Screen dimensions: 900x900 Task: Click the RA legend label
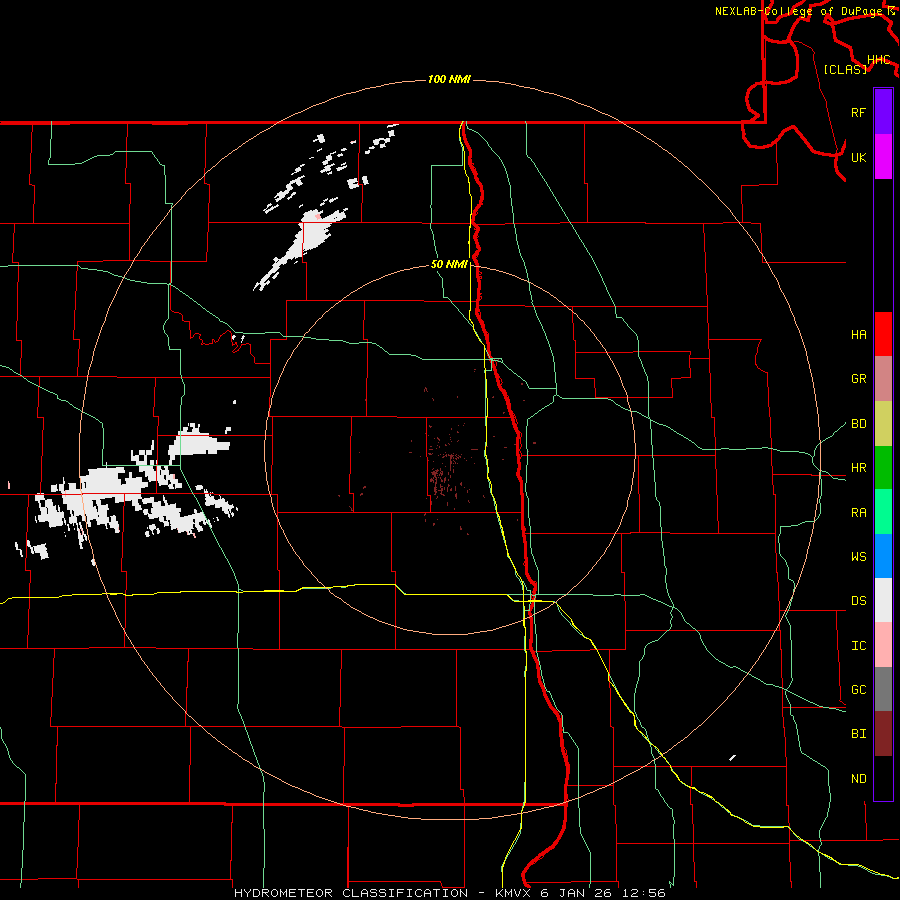(x=859, y=513)
